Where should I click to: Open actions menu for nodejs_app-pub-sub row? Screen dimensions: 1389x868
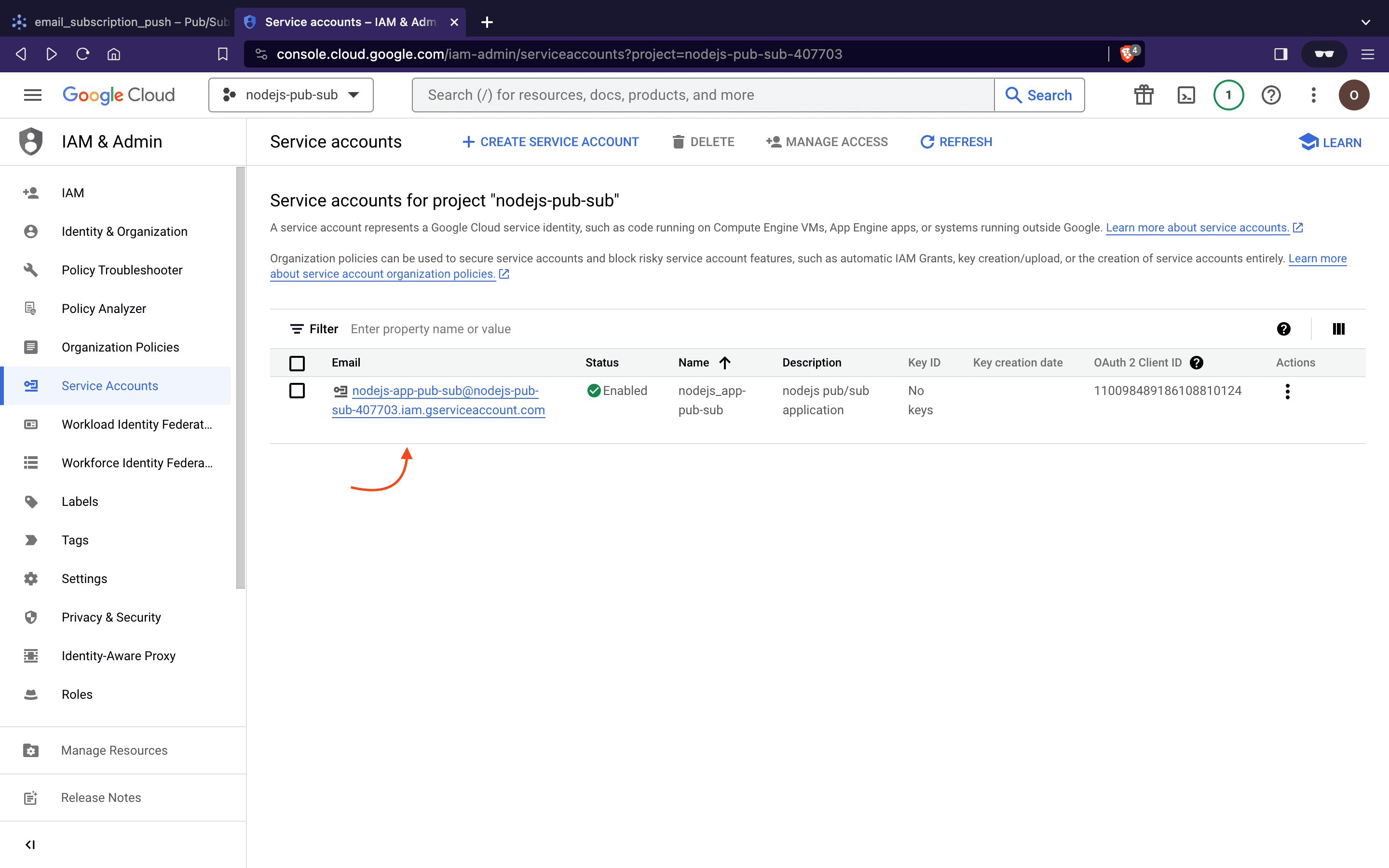pyautogui.click(x=1287, y=392)
